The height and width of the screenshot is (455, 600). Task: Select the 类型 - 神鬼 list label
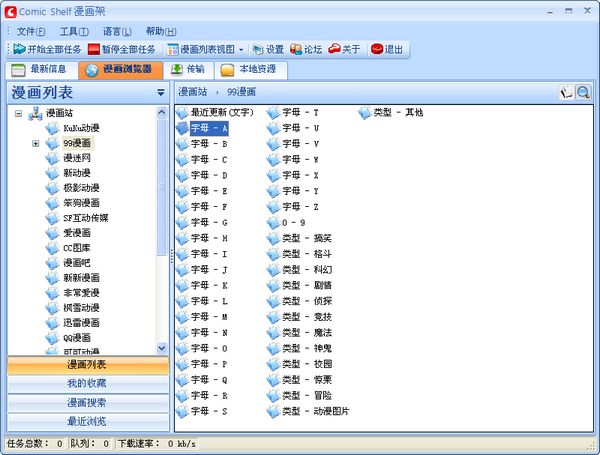click(307, 348)
